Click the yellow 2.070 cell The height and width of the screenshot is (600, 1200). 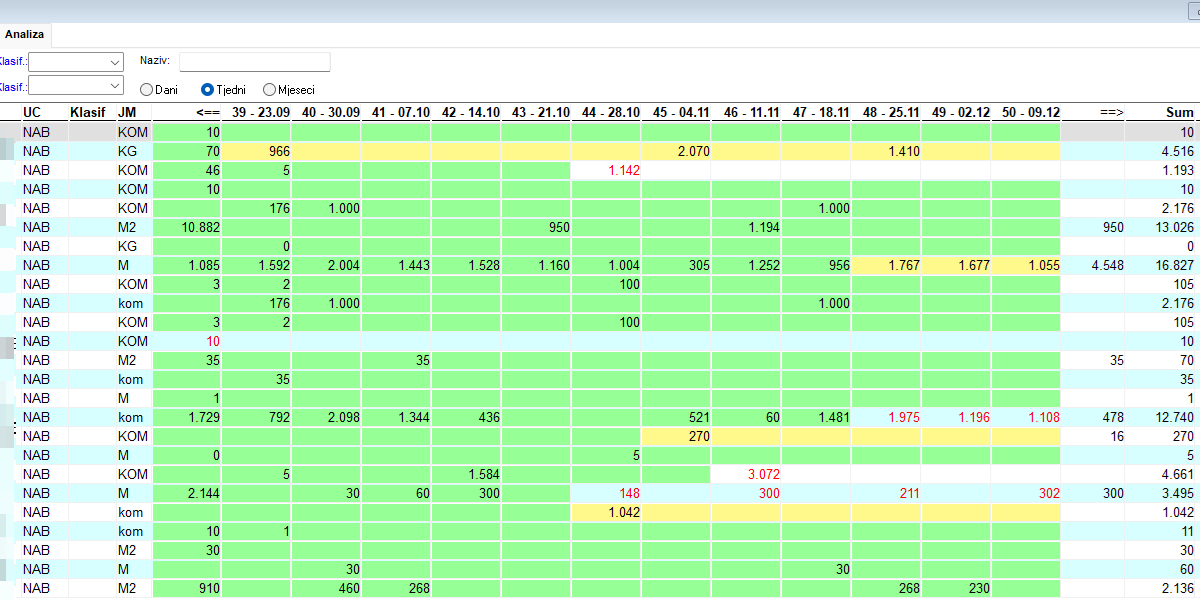pos(676,151)
